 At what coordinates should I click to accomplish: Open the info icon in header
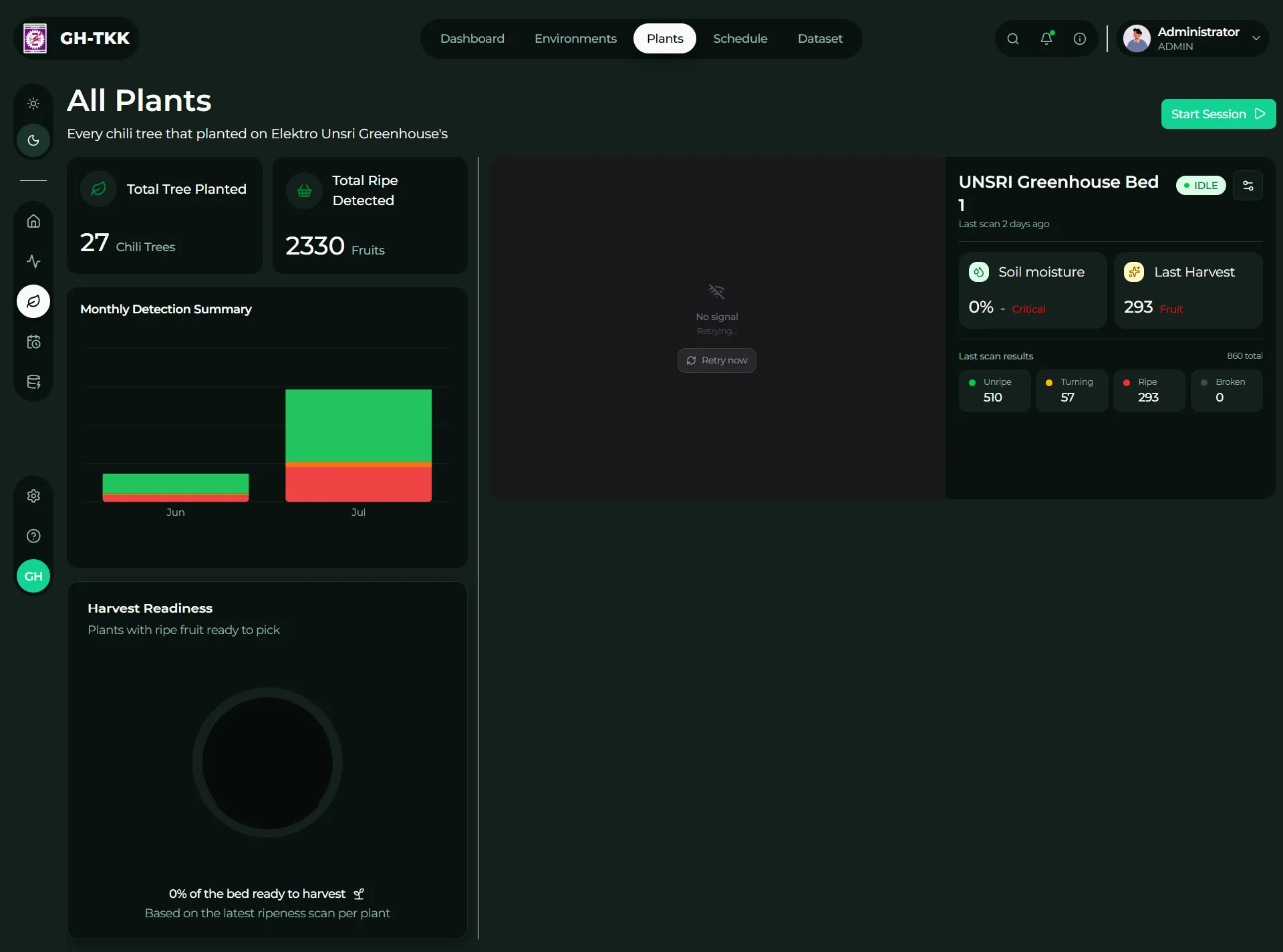tap(1080, 39)
